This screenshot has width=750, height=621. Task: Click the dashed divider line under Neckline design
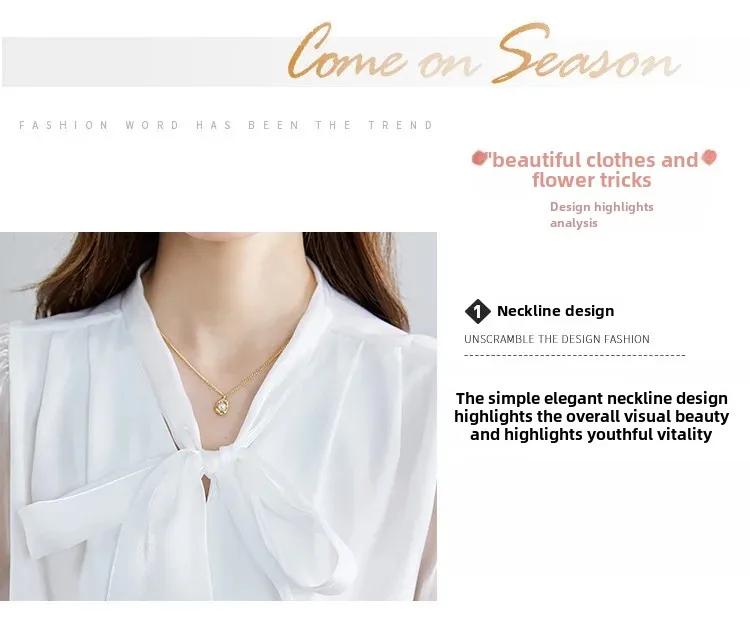[x=574, y=355]
